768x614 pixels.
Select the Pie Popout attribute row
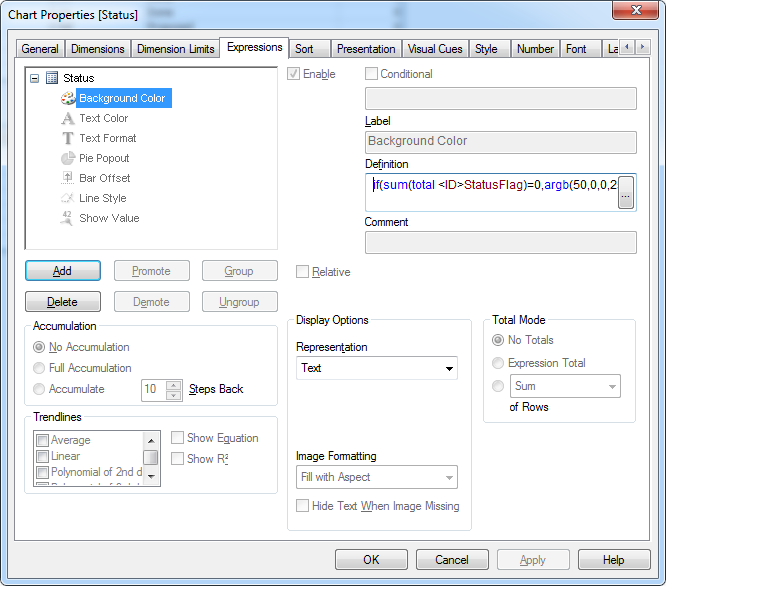pos(104,159)
